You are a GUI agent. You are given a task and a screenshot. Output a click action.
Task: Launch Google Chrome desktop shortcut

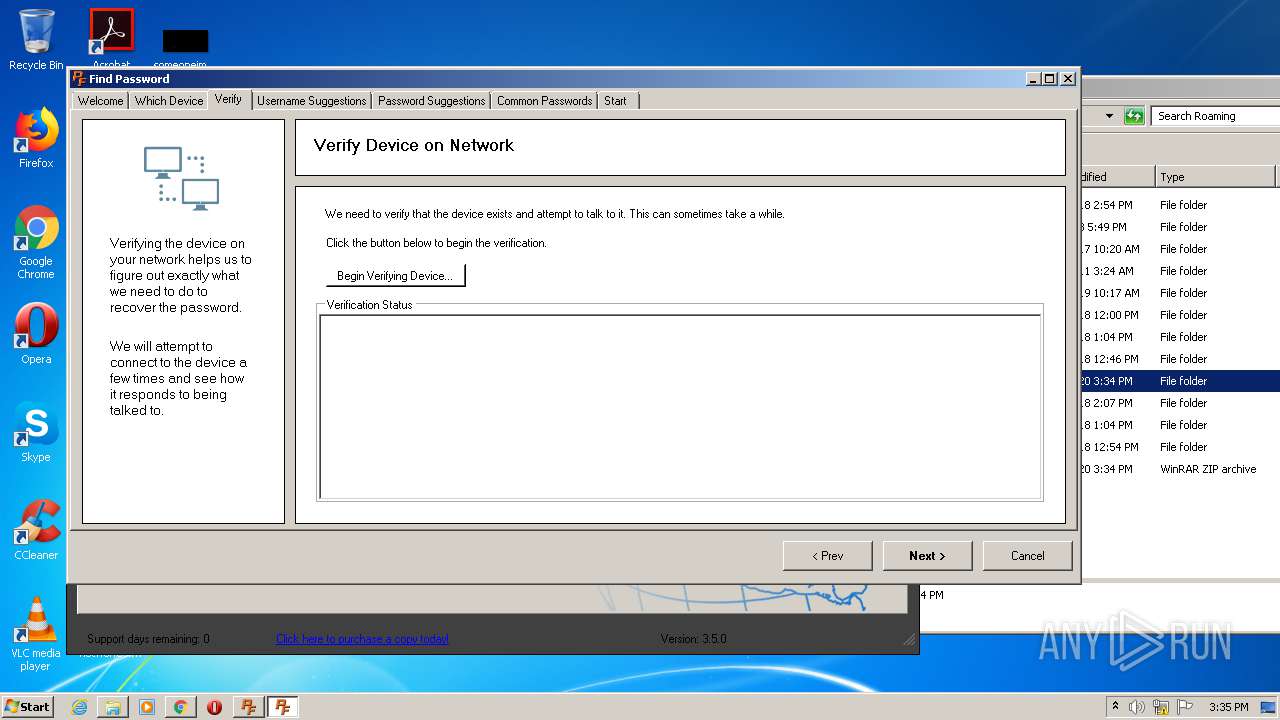click(36, 243)
